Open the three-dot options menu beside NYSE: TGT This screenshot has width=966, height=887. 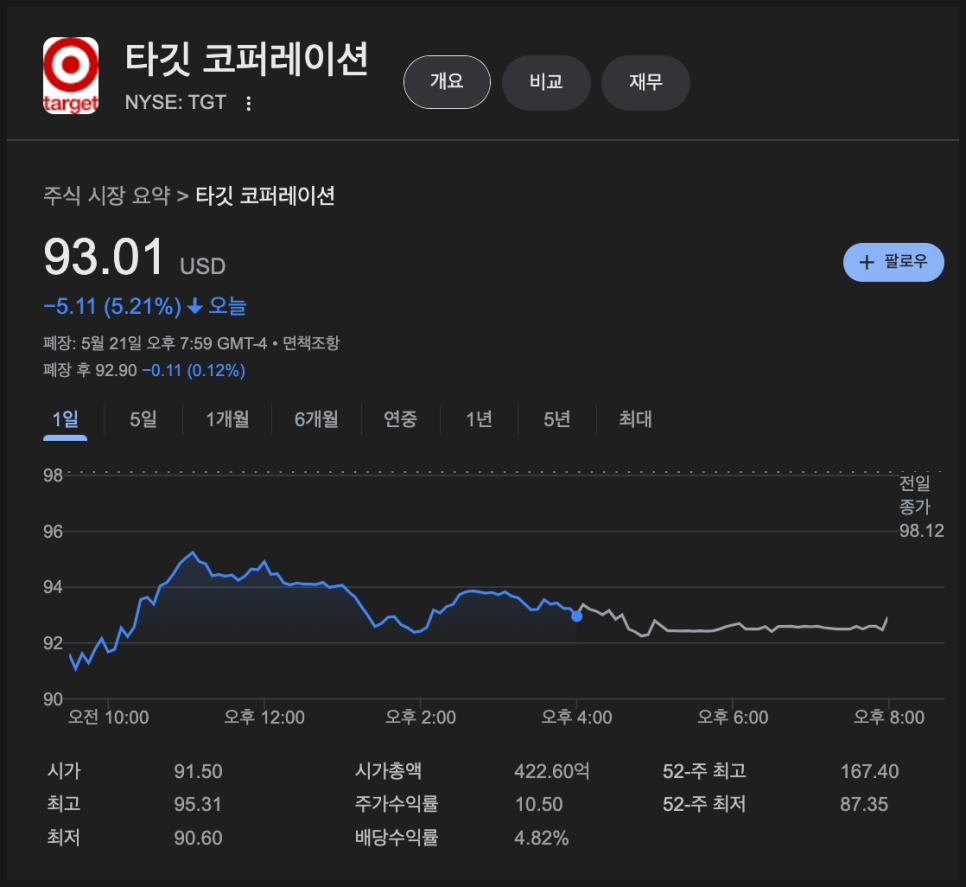[x=248, y=103]
